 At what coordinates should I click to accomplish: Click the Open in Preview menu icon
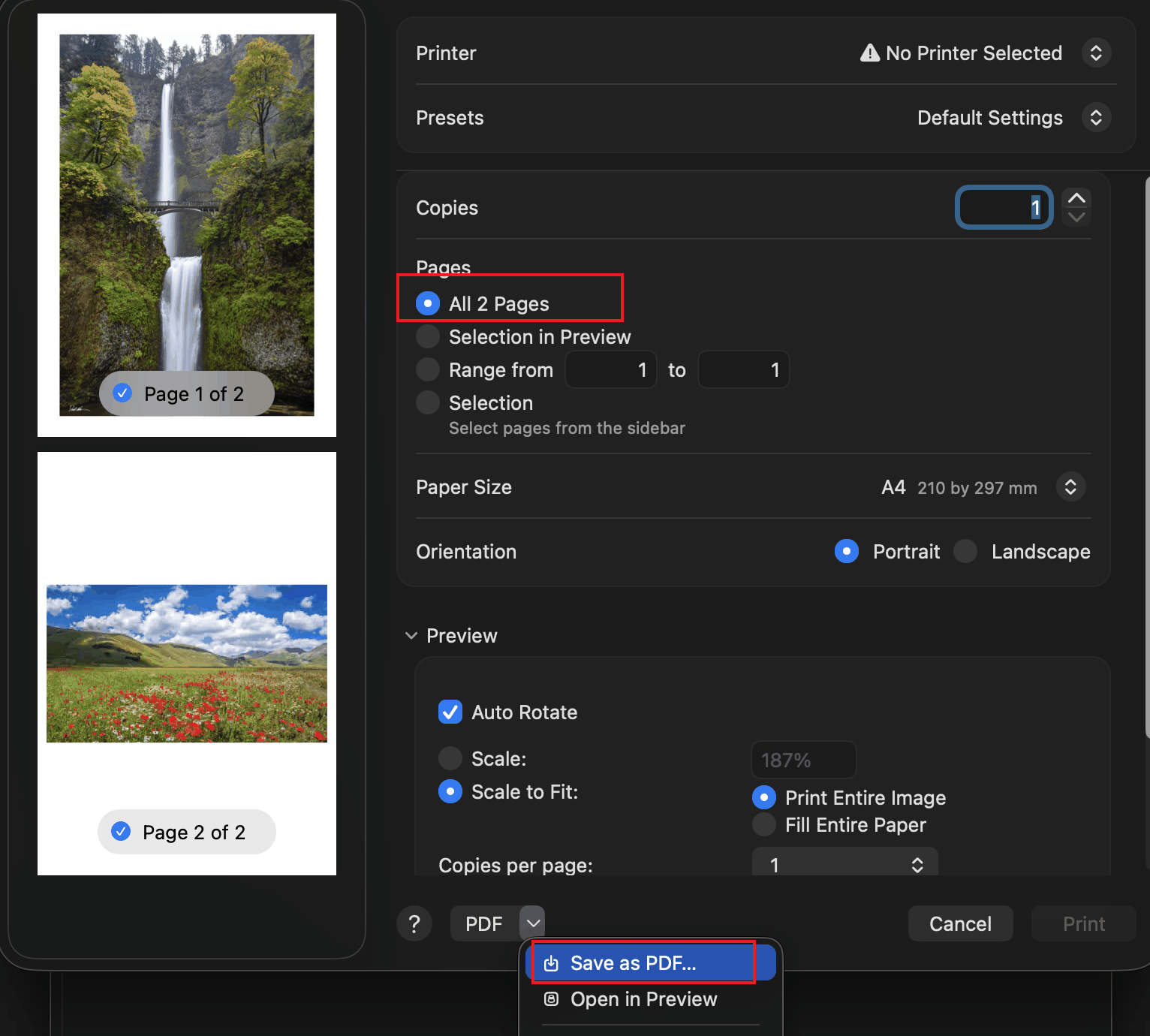click(x=551, y=999)
